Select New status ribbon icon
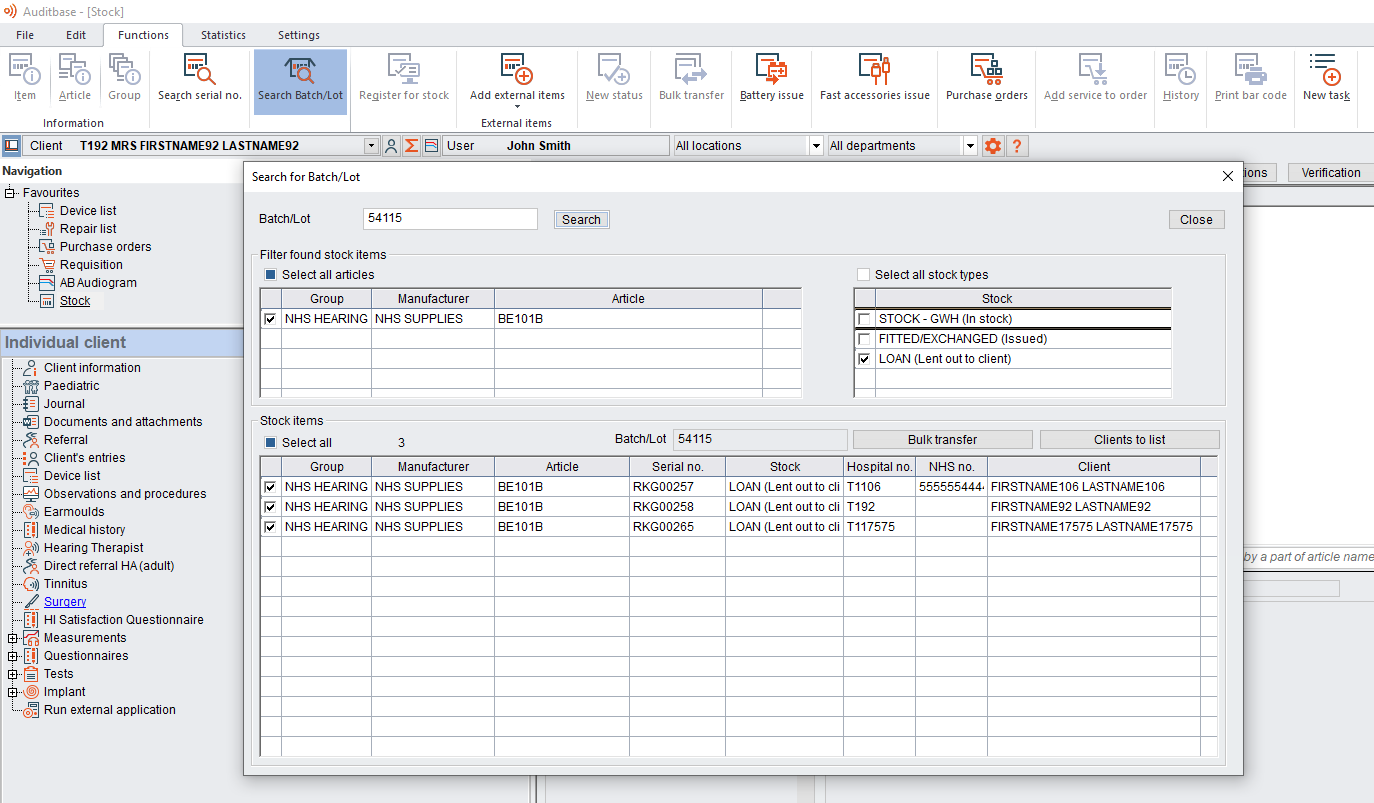Image resolution: width=1374 pixels, height=803 pixels. (614, 77)
